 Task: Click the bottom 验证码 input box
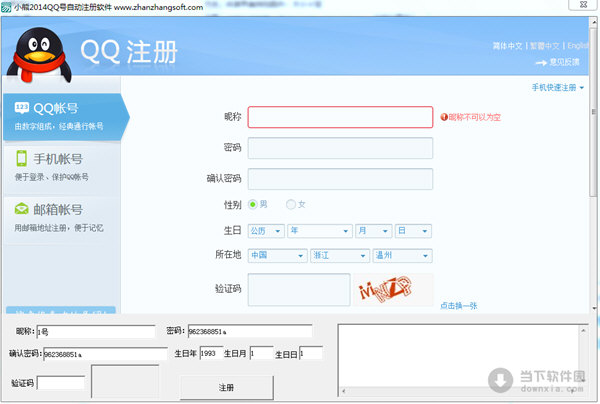tap(60, 382)
